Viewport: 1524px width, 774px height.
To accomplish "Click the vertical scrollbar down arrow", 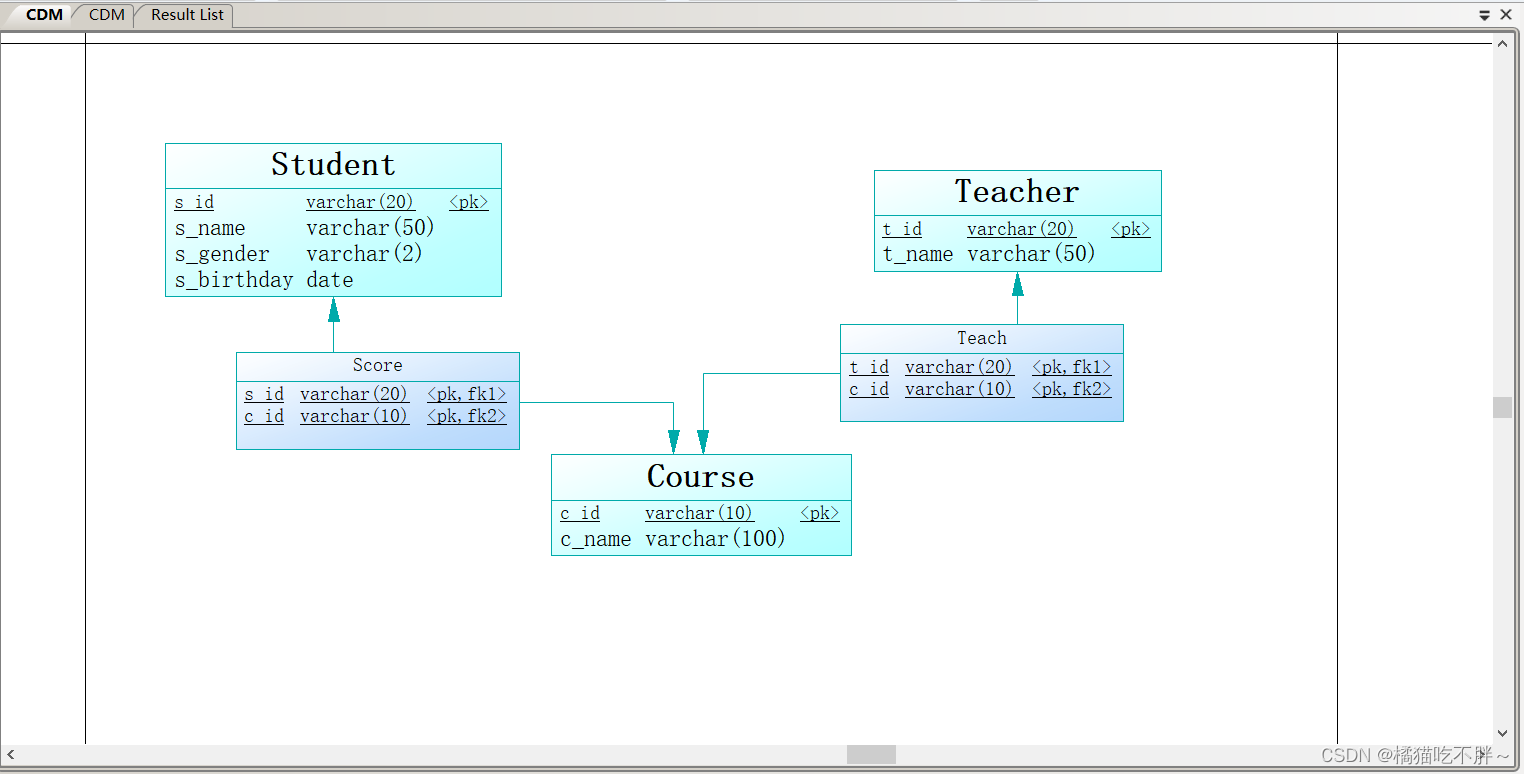I will pos(1503,733).
